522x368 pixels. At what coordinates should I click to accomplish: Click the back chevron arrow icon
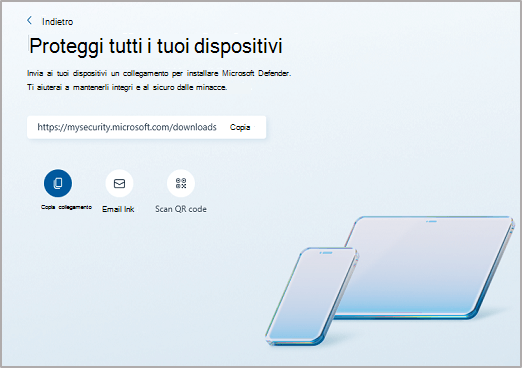click(x=29, y=21)
